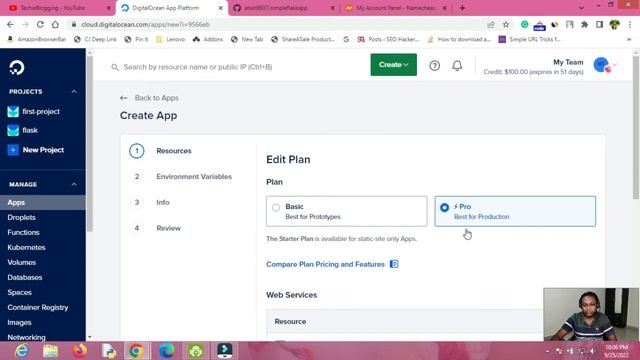Open AmazonBrowserBar bookmark
The height and width of the screenshot is (360, 640).
pyautogui.click(x=37, y=39)
